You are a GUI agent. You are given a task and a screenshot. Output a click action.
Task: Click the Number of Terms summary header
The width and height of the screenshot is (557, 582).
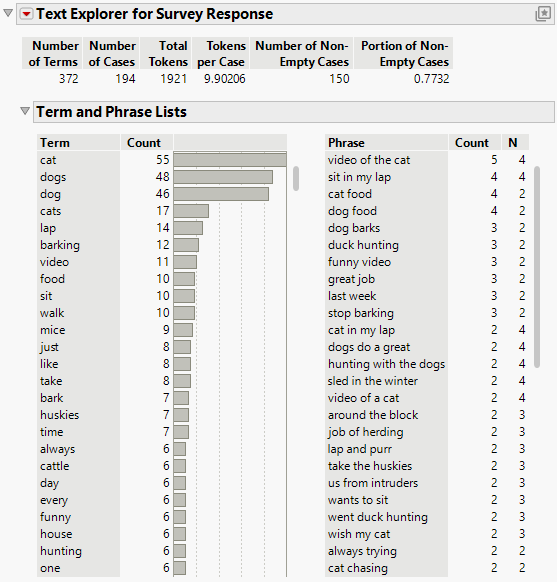52,53
